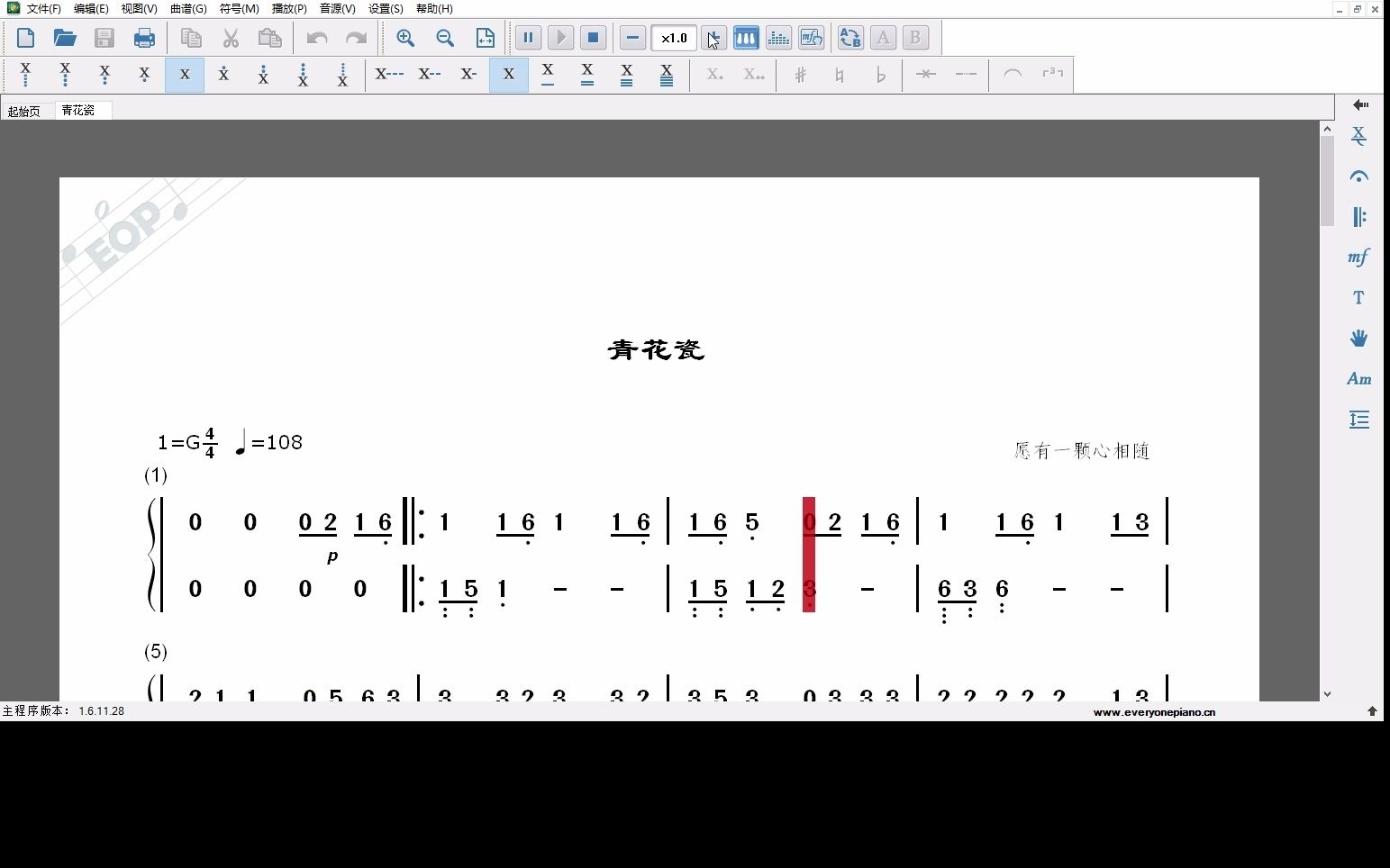1390x868 pixels.
Task: Apply the sharp accidental
Action: coord(800,75)
